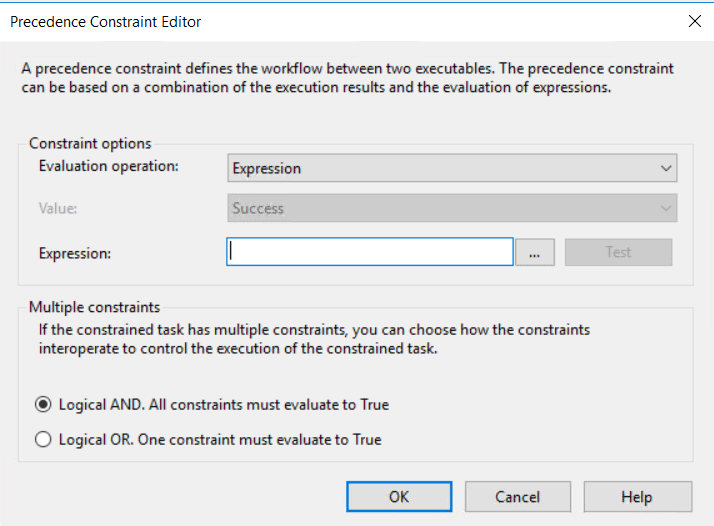The image size is (714, 526).
Task: Click the 'Evaluation operation:' label
Action: [109, 166]
